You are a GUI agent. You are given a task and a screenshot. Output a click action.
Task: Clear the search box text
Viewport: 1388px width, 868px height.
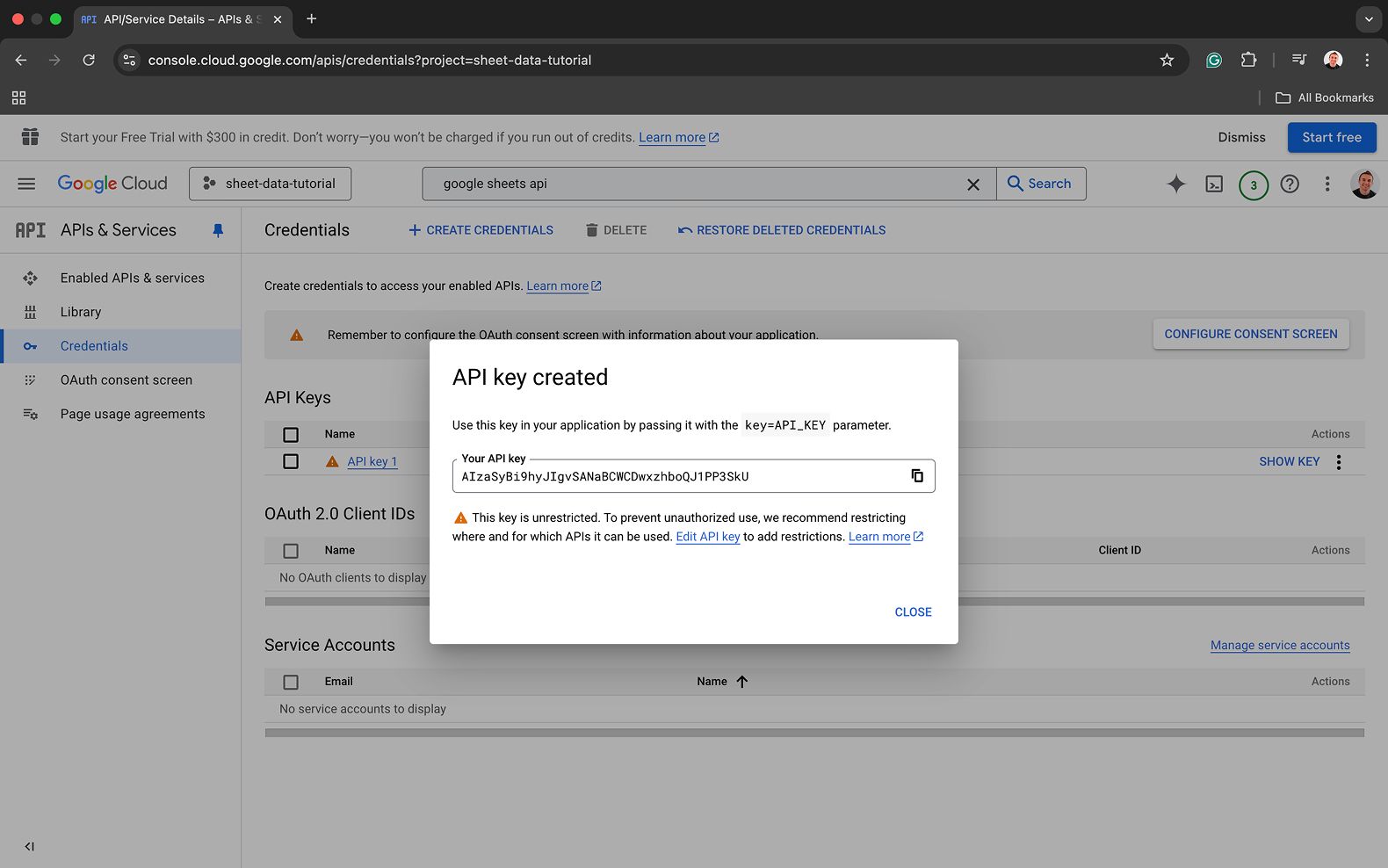tap(973, 184)
